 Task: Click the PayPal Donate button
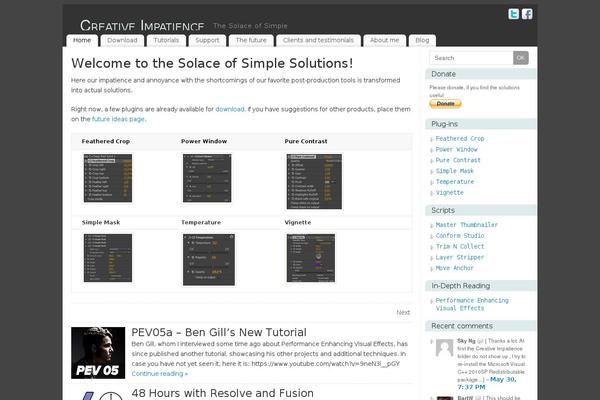click(x=445, y=104)
